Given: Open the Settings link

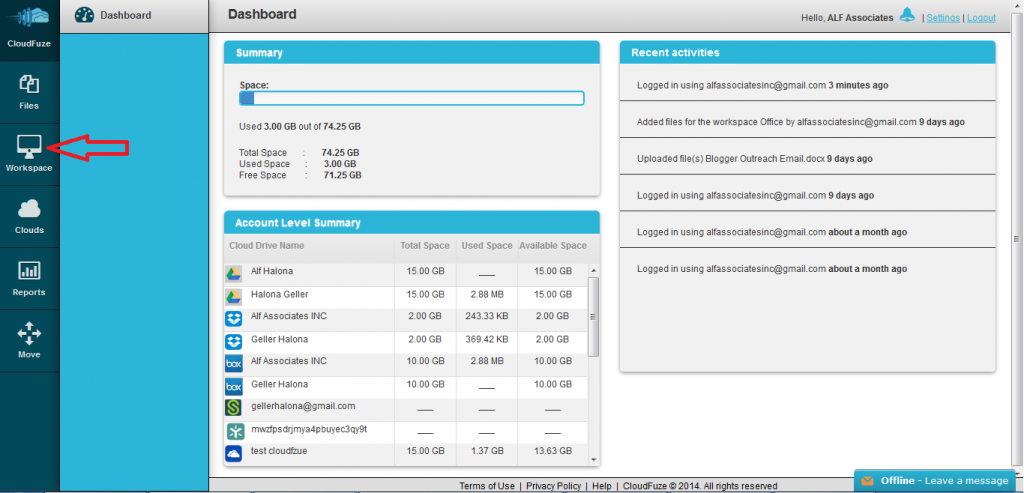Looking at the screenshot, I should pyautogui.click(x=943, y=18).
